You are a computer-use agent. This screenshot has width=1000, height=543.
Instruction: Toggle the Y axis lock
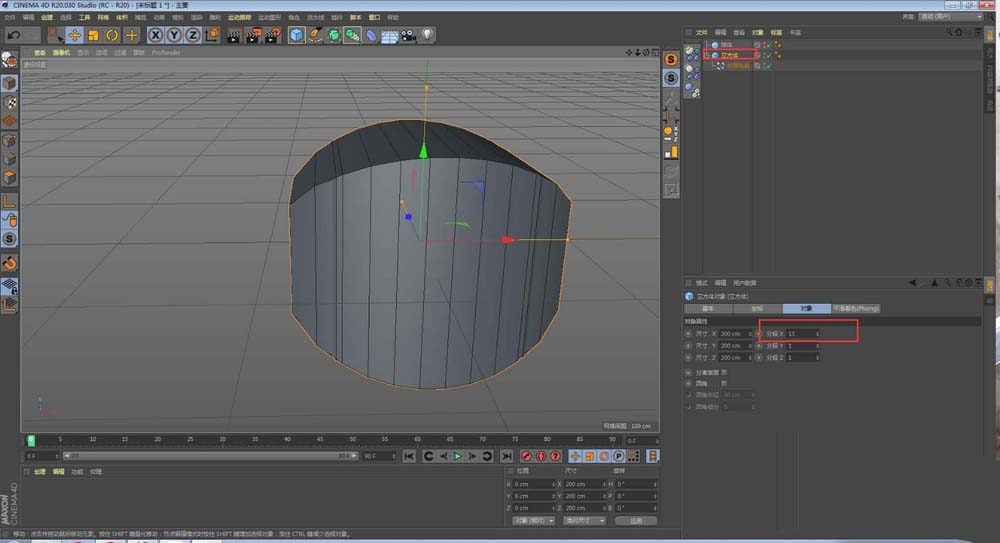point(174,35)
